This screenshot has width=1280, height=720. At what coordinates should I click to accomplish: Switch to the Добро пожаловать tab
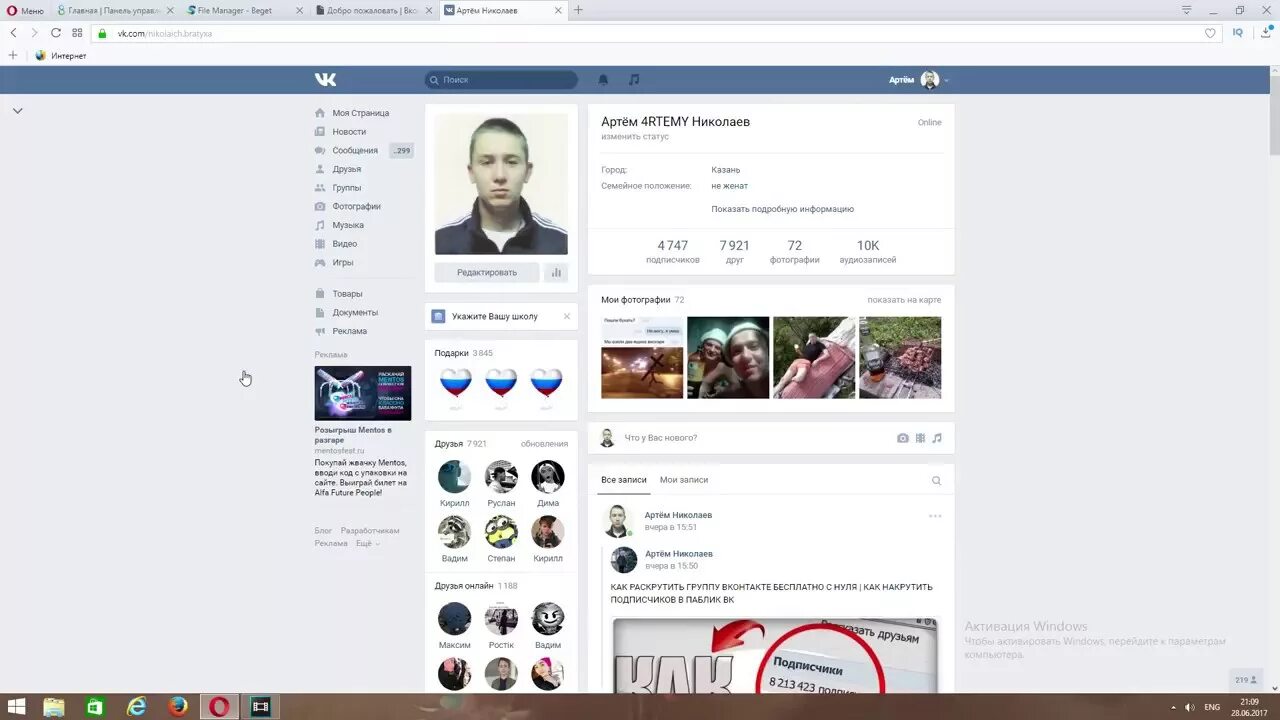[373, 10]
